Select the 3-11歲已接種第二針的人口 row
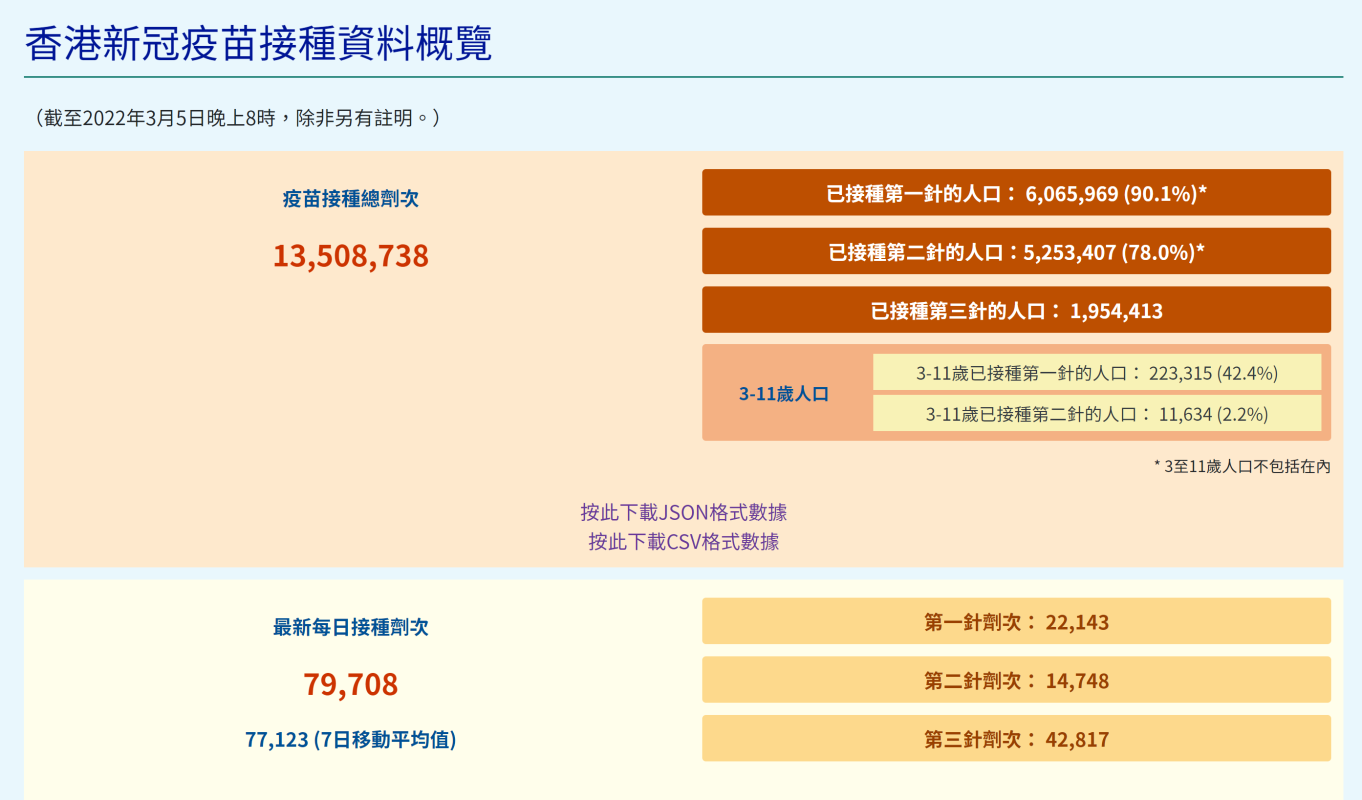The width and height of the screenshot is (1362, 800). point(1096,413)
